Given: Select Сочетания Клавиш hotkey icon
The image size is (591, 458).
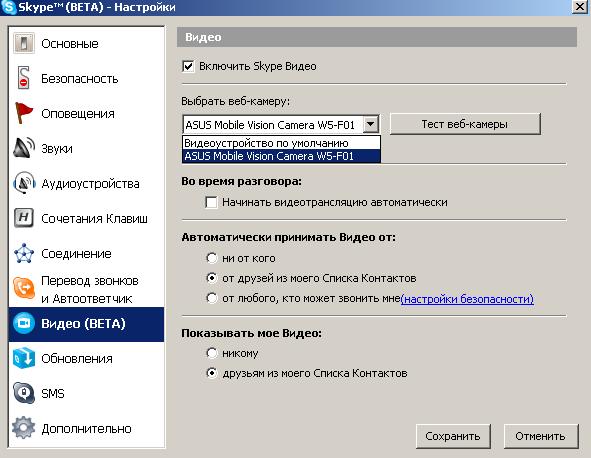Looking at the screenshot, I should pyautogui.click(x=24, y=218).
